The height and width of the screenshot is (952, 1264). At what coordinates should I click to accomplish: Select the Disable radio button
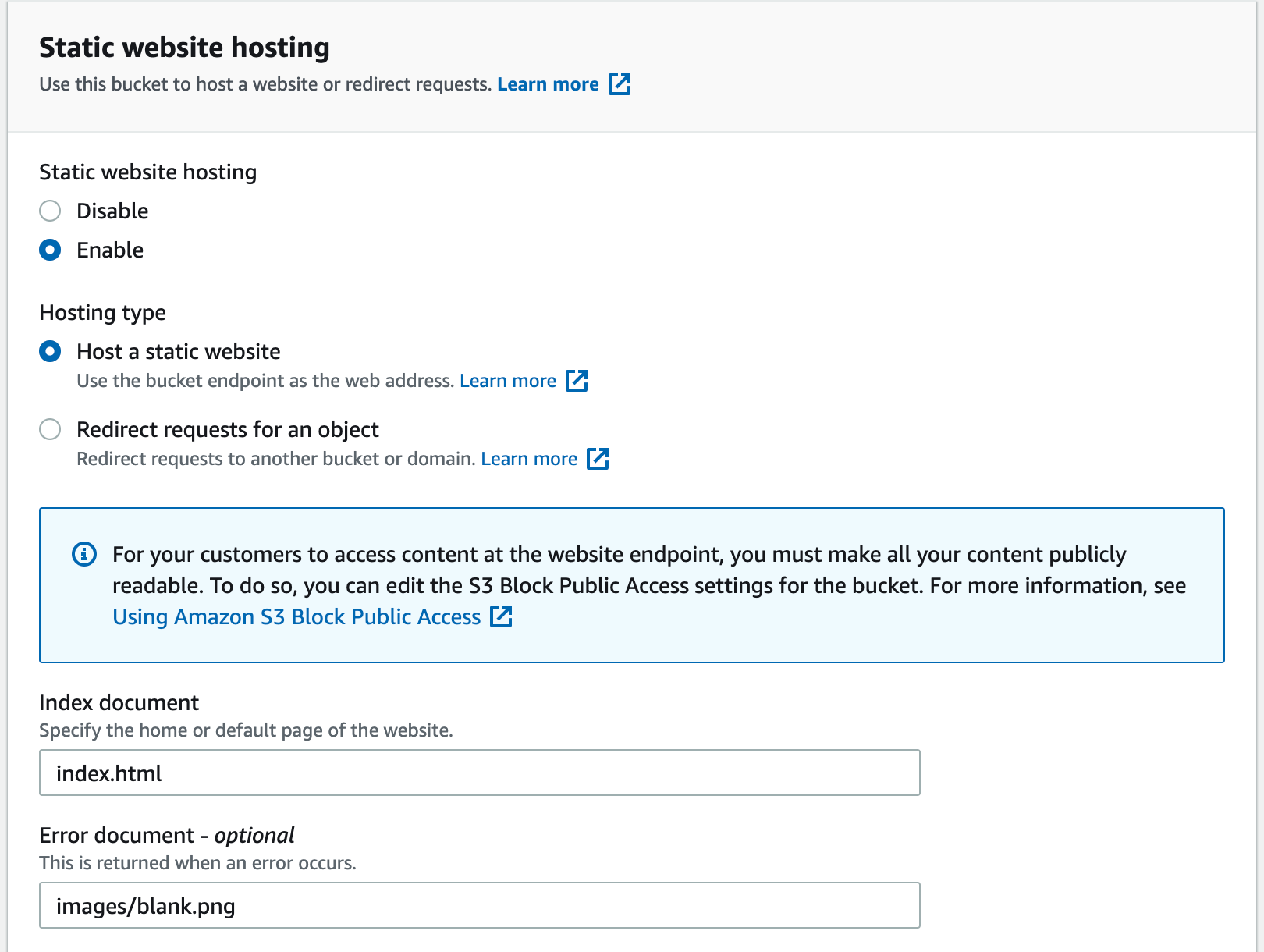click(50, 211)
